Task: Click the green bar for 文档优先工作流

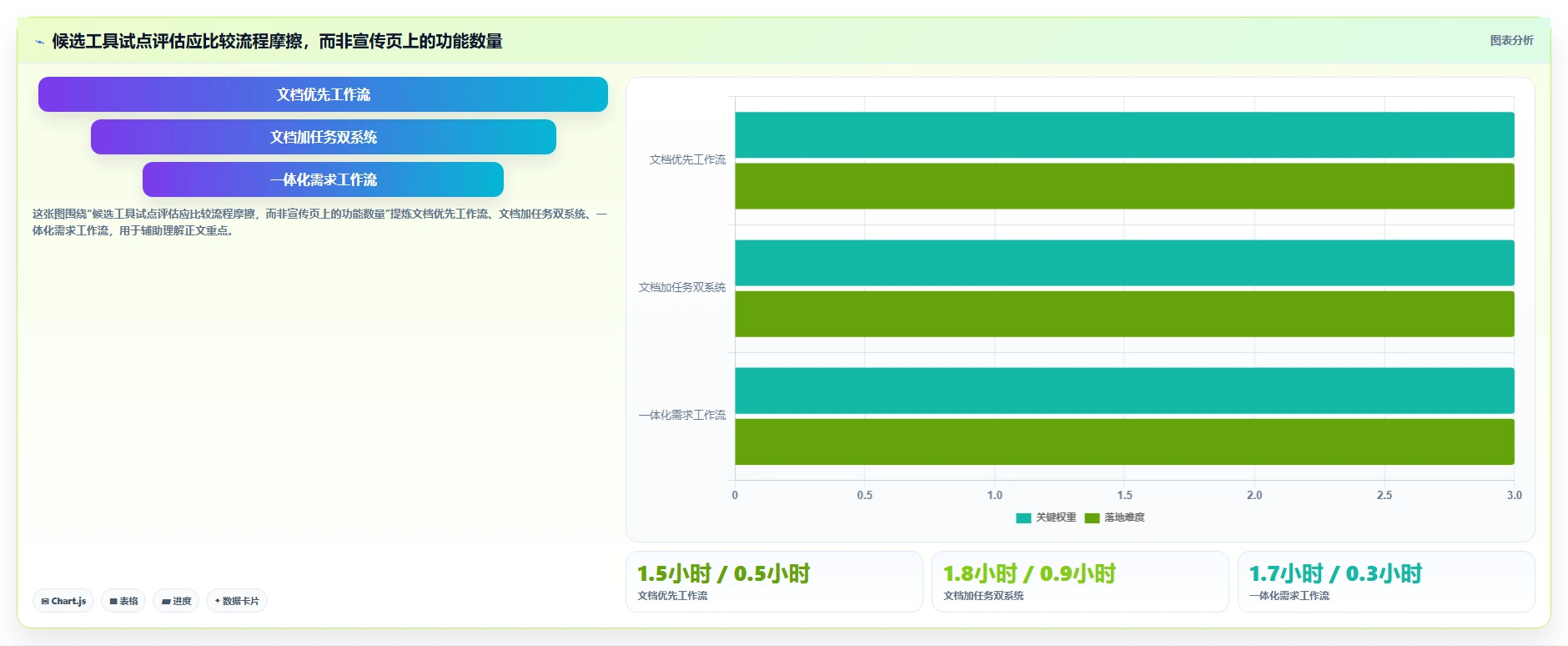Action: coord(1124,186)
